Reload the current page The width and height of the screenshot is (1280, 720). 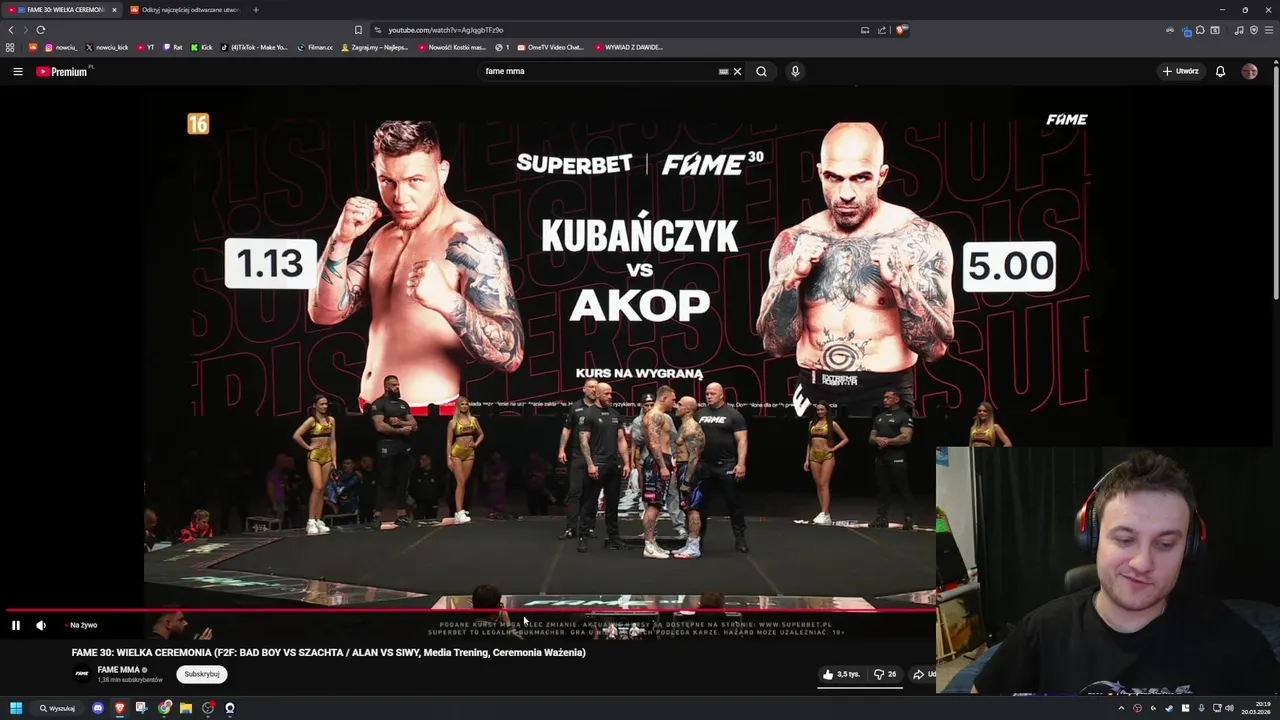point(41,30)
